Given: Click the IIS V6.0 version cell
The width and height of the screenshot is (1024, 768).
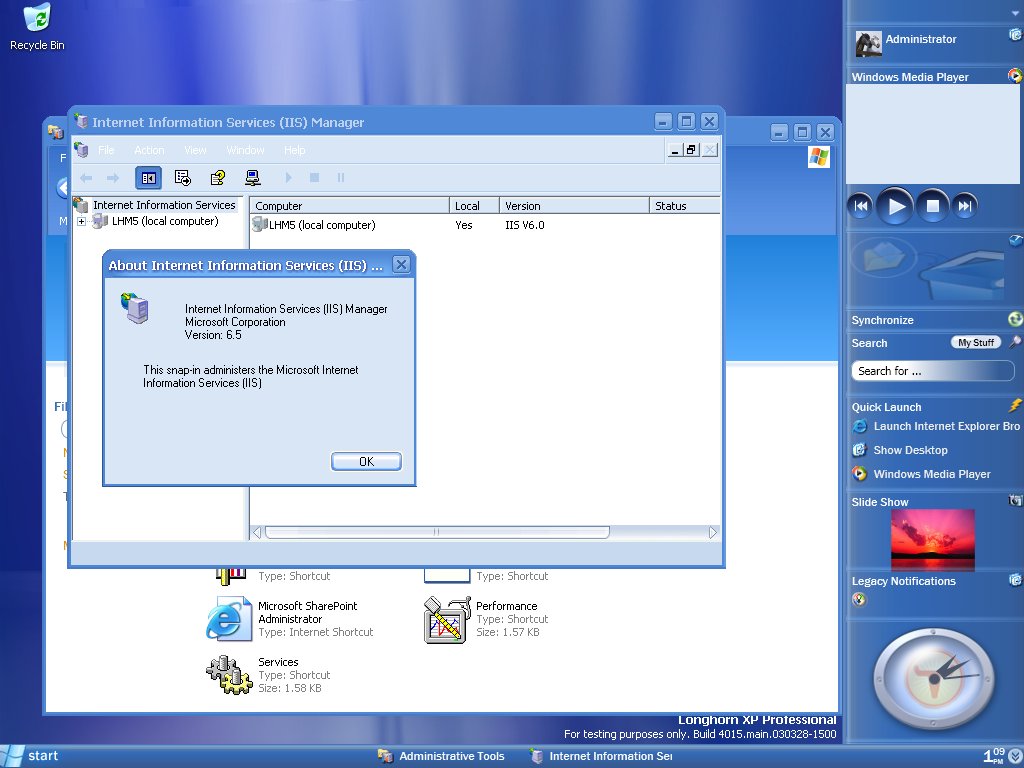Looking at the screenshot, I should coord(524,225).
